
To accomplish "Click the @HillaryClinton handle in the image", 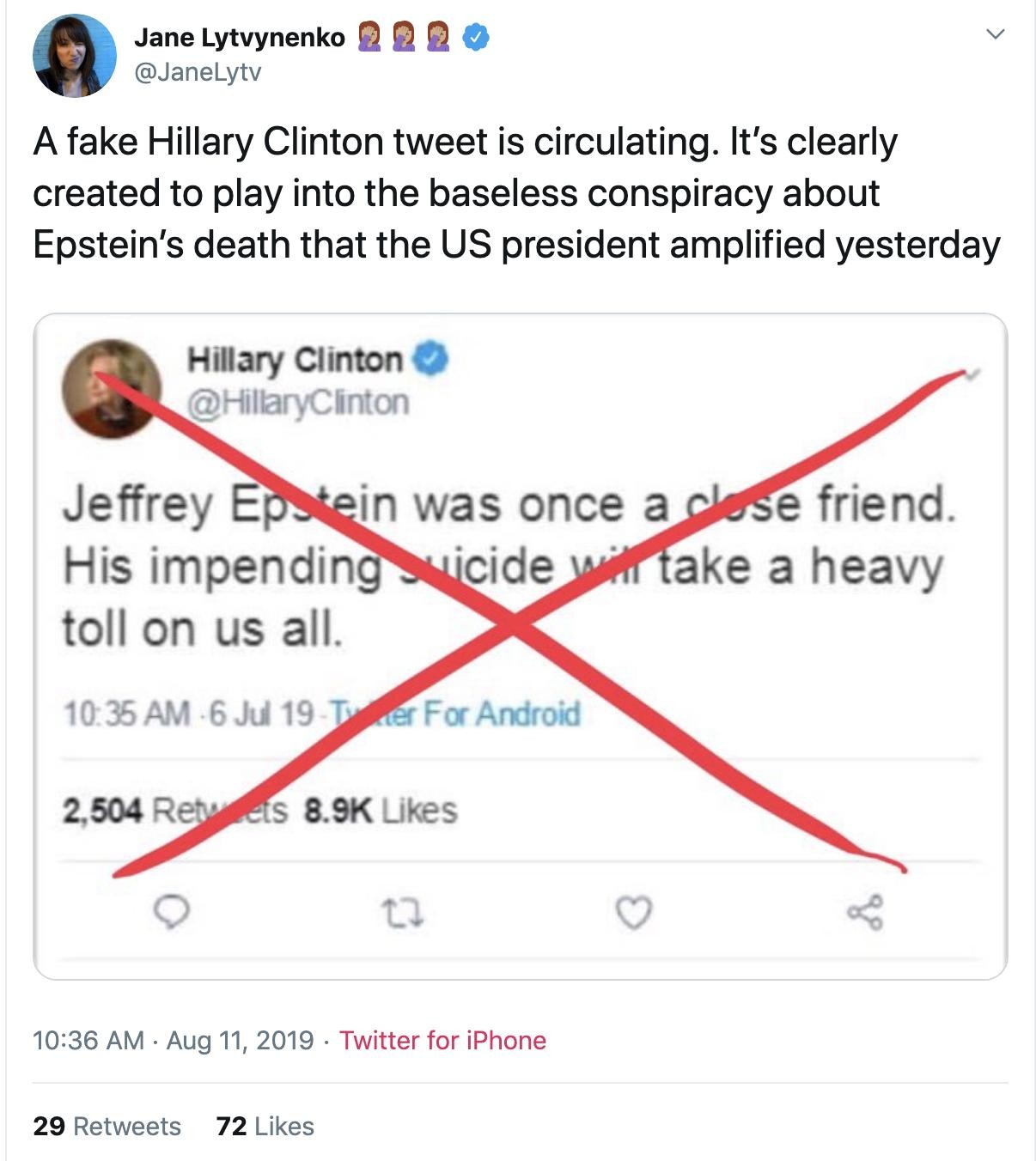I will tap(298, 402).
